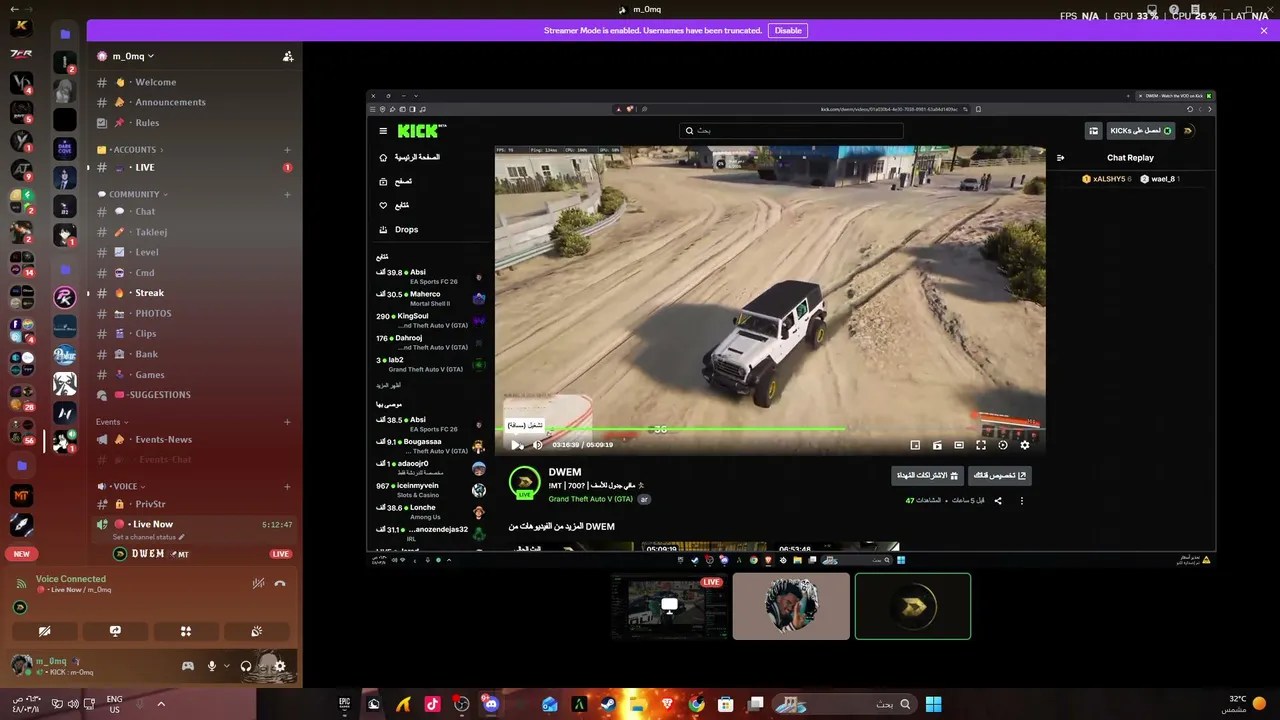Edit channel status pencil under Live Now

tap(182, 537)
